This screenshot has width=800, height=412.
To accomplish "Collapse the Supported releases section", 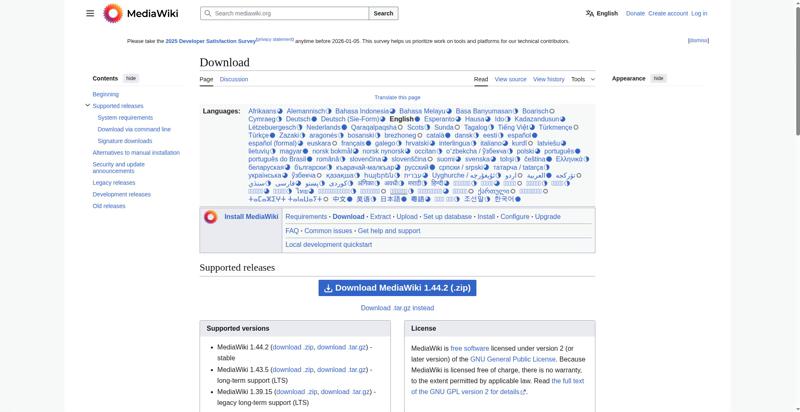I will tap(88, 105).
